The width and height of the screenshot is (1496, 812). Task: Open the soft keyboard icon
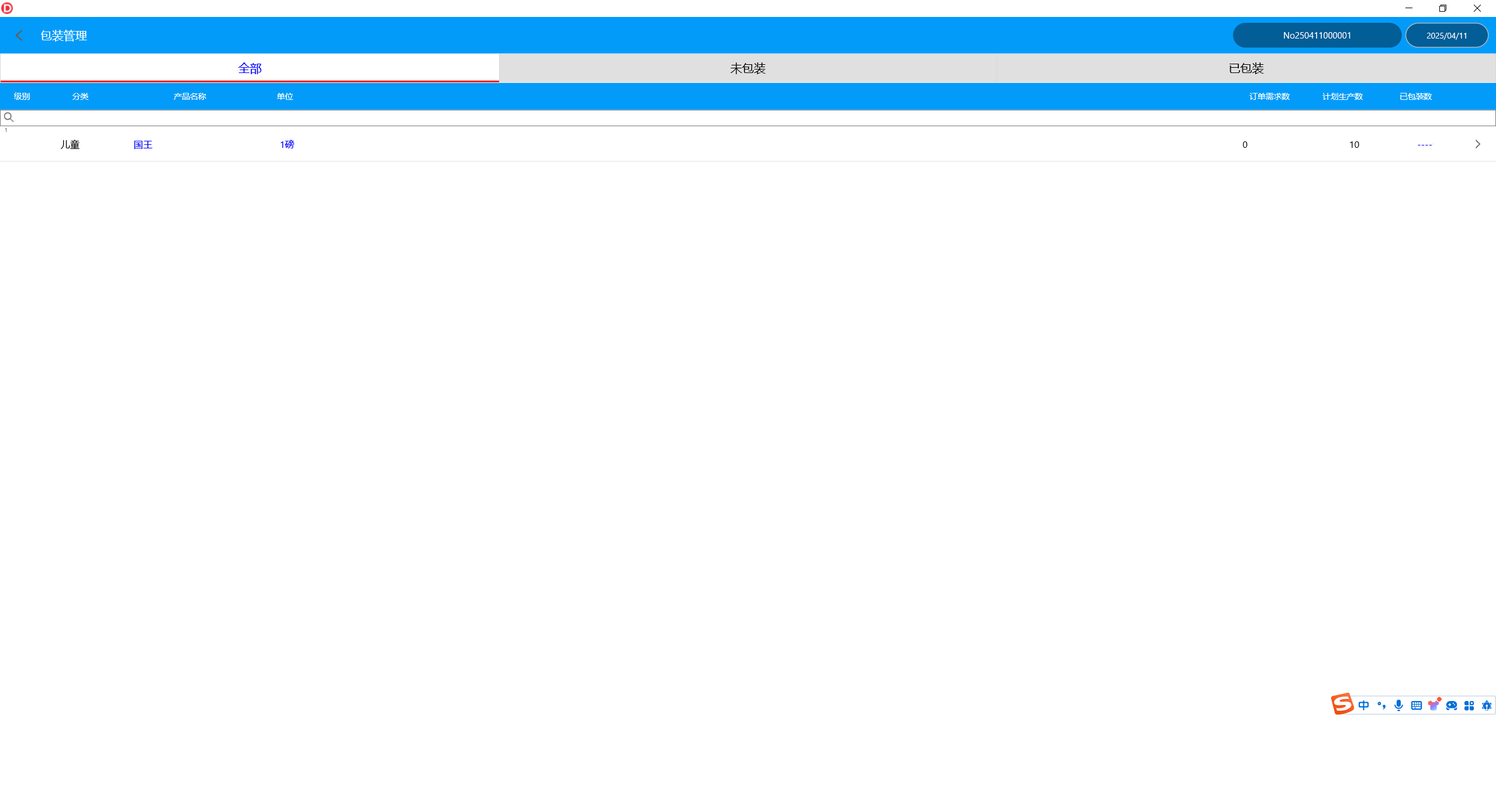[1416, 705]
